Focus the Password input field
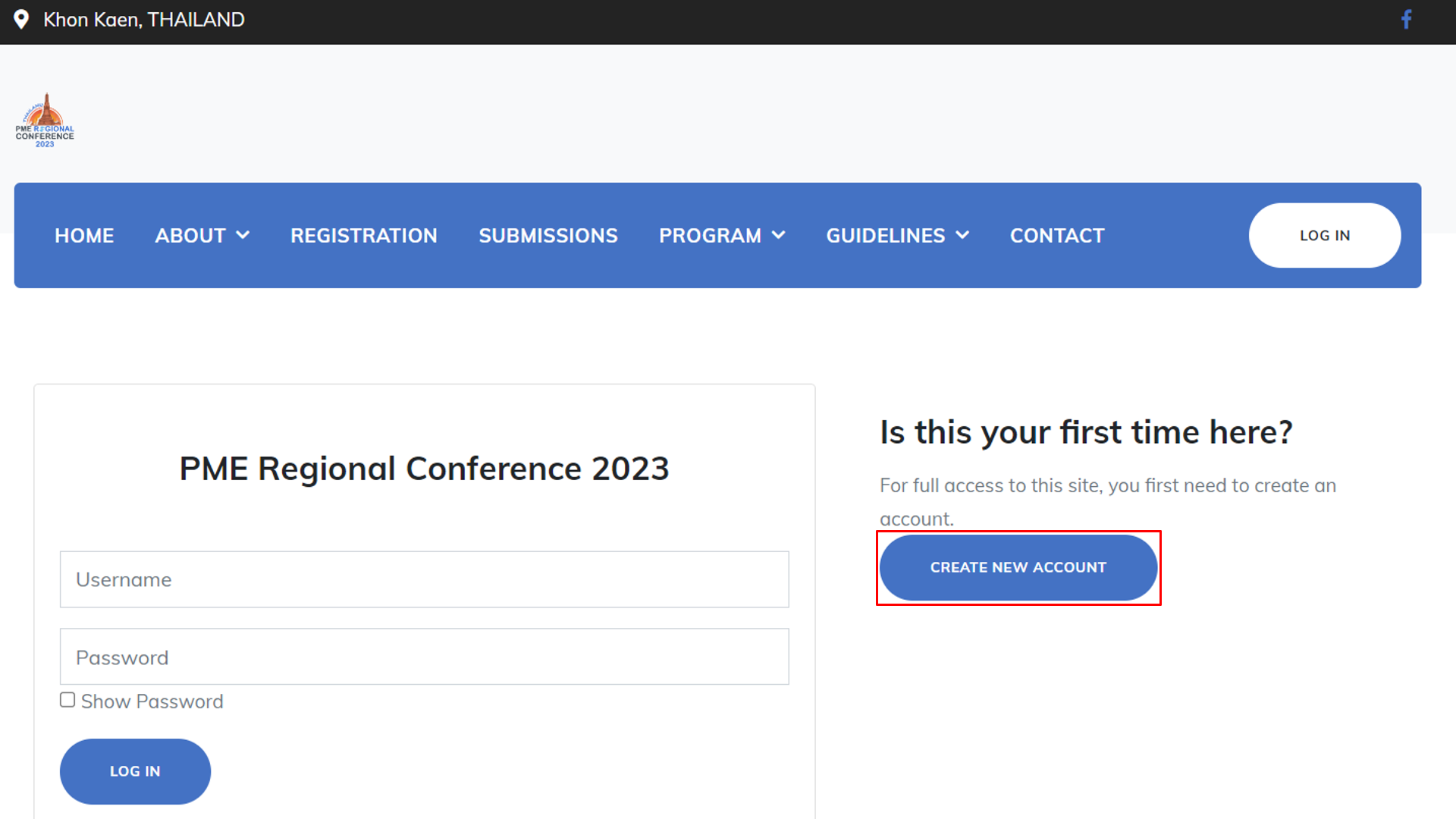1456x819 pixels. click(x=424, y=657)
